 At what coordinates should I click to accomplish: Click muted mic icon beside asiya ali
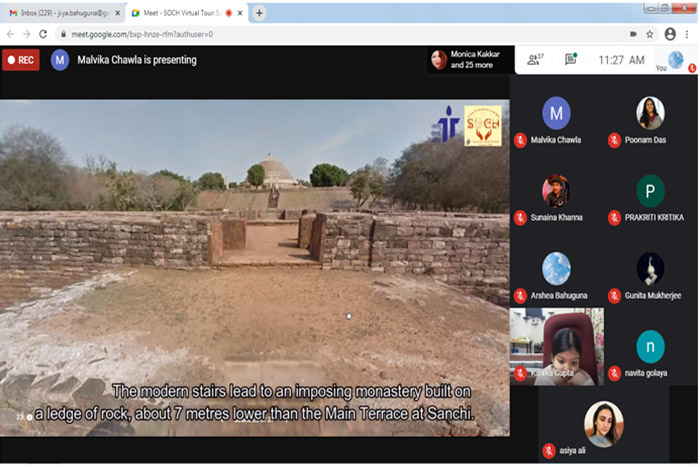(x=549, y=451)
